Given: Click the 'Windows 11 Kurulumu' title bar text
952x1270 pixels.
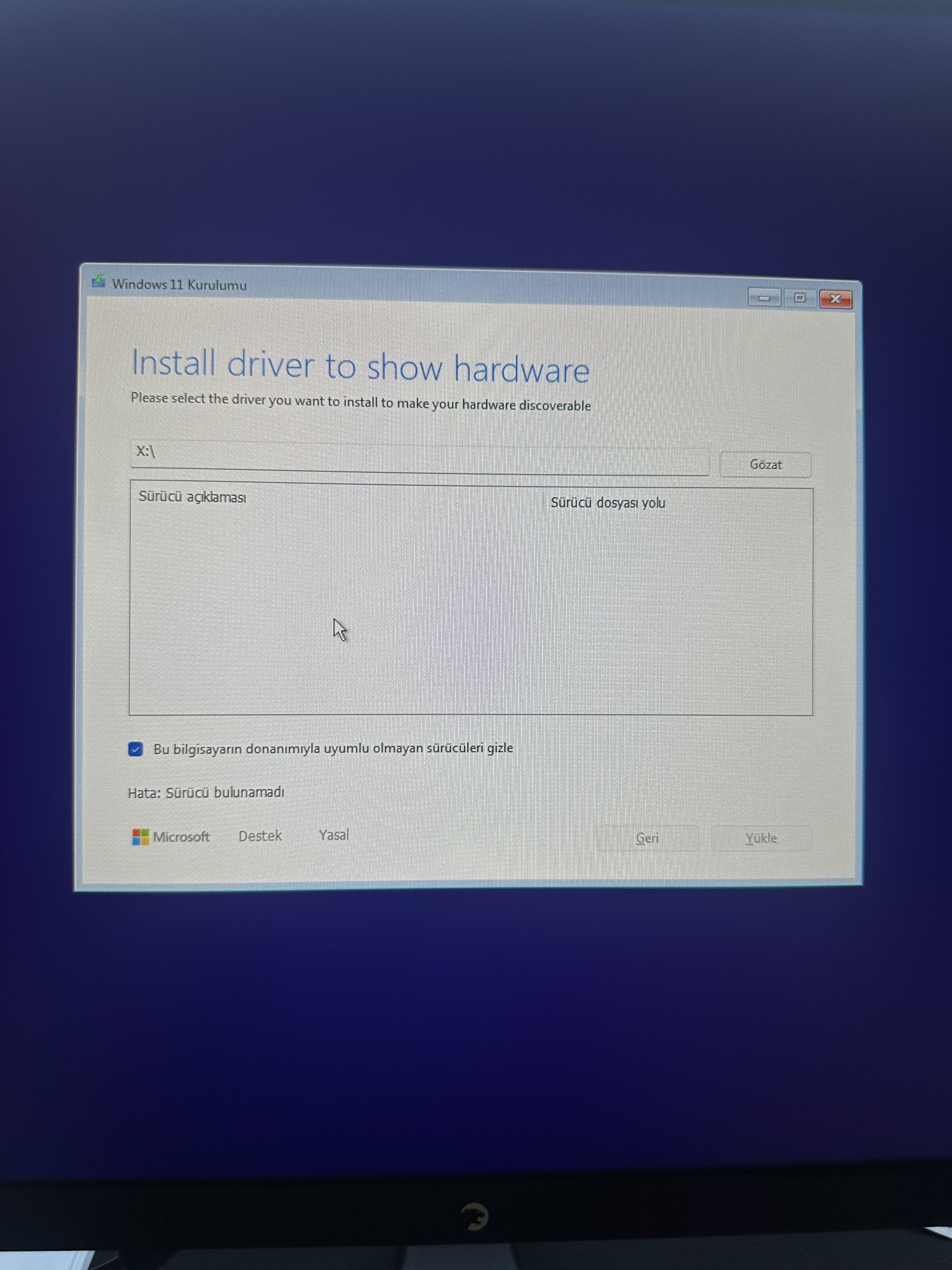Looking at the screenshot, I should (179, 284).
